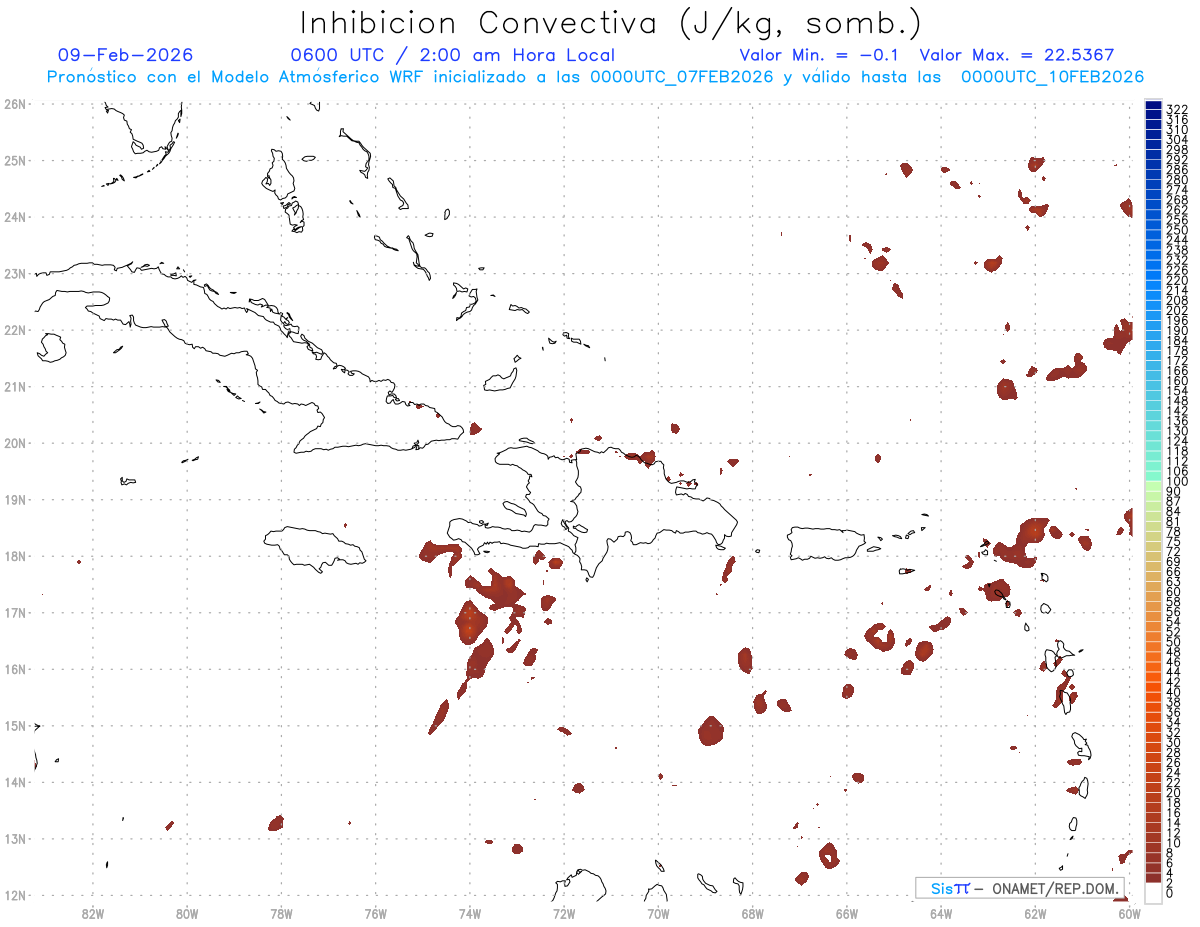The image size is (1200, 927).
Task: Click the longitude label '82W'
Action: [x=93, y=913]
